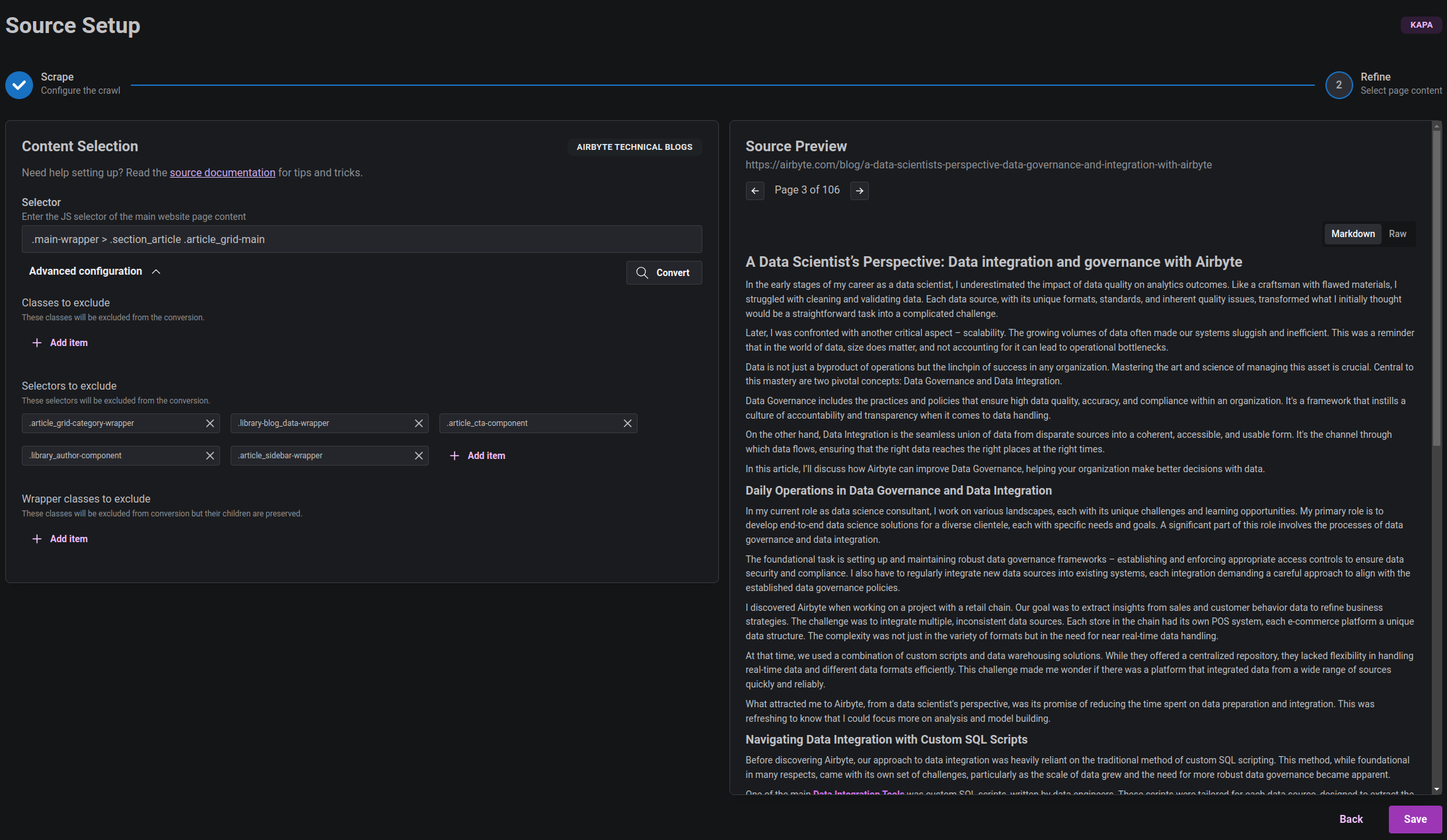Click the Source Preview vertical scrollbar
The image size is (1447, 840).
click(1436, 287)
